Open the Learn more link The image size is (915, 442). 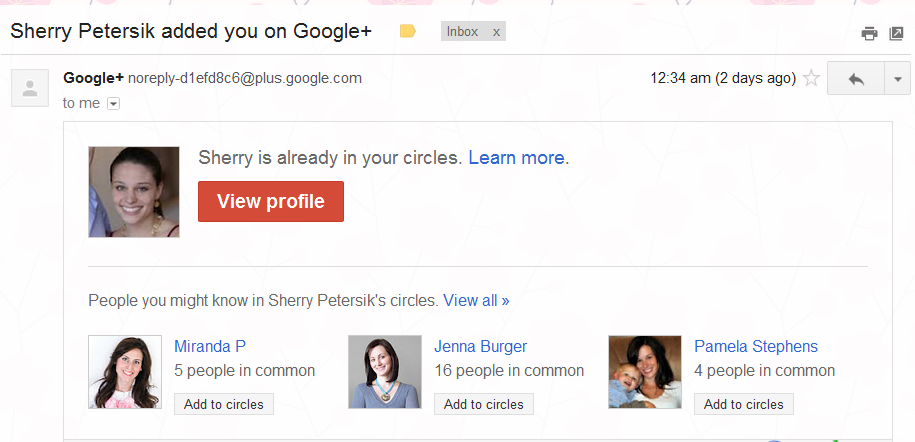click(x=516, y=158)
